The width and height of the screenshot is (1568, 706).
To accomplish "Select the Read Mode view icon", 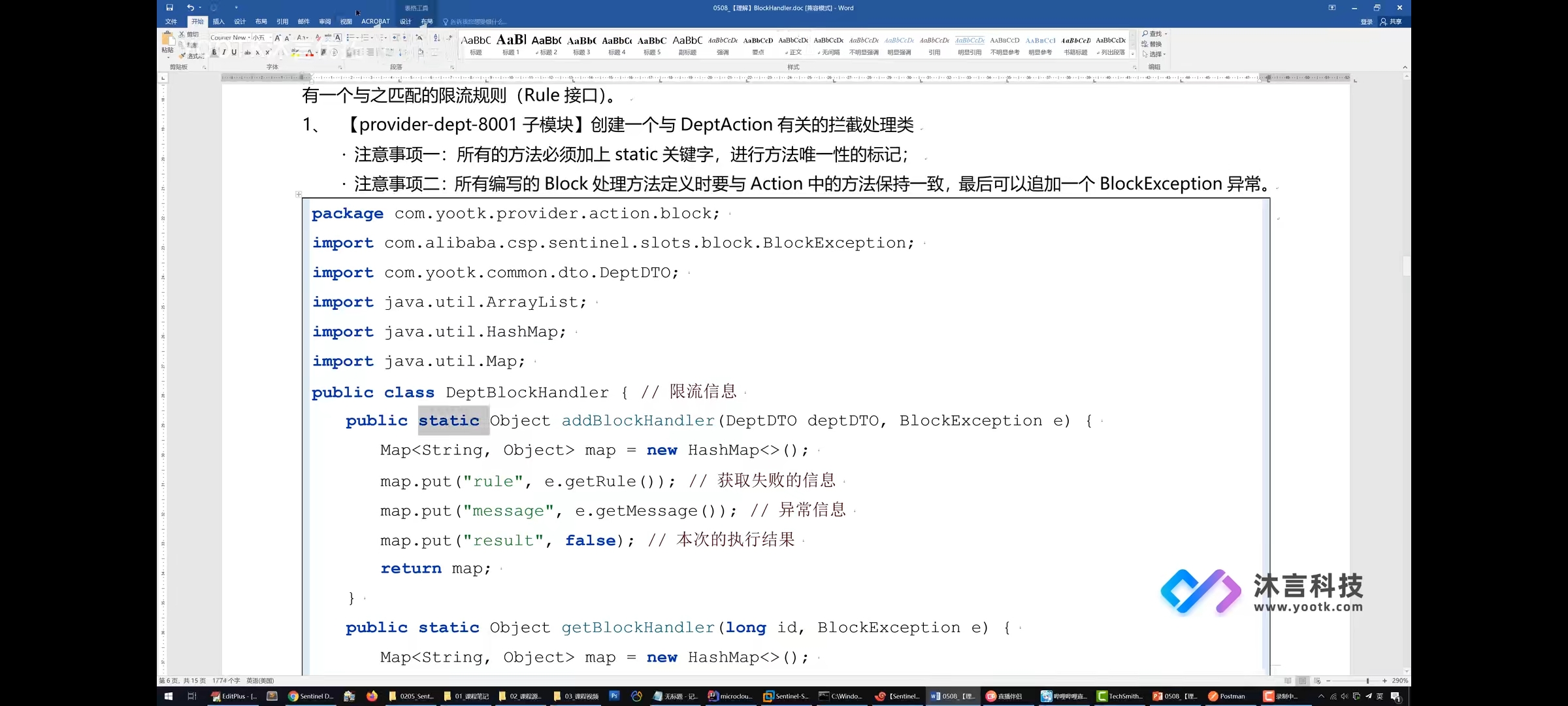I will pyautogui.click(x=1288, y=681).
